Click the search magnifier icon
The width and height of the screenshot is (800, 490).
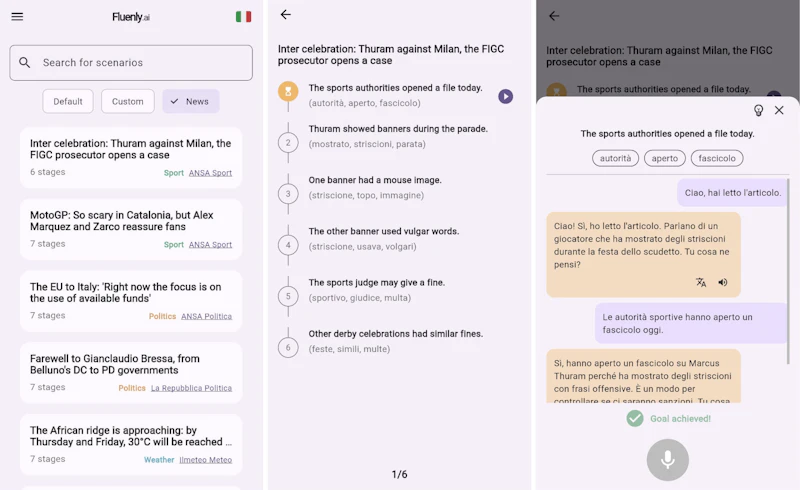24,62
